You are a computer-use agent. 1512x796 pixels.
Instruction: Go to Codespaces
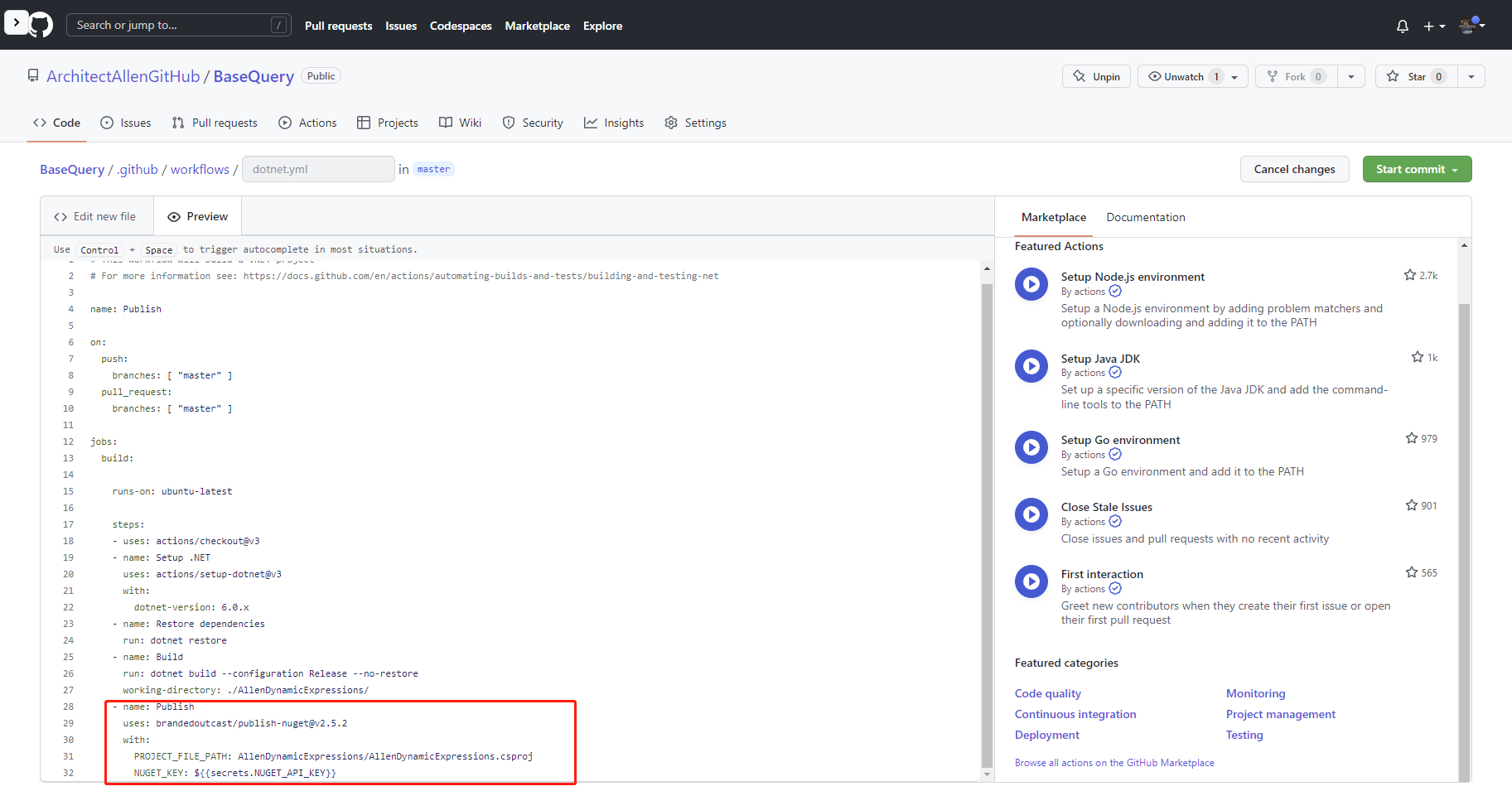[461, 26]
